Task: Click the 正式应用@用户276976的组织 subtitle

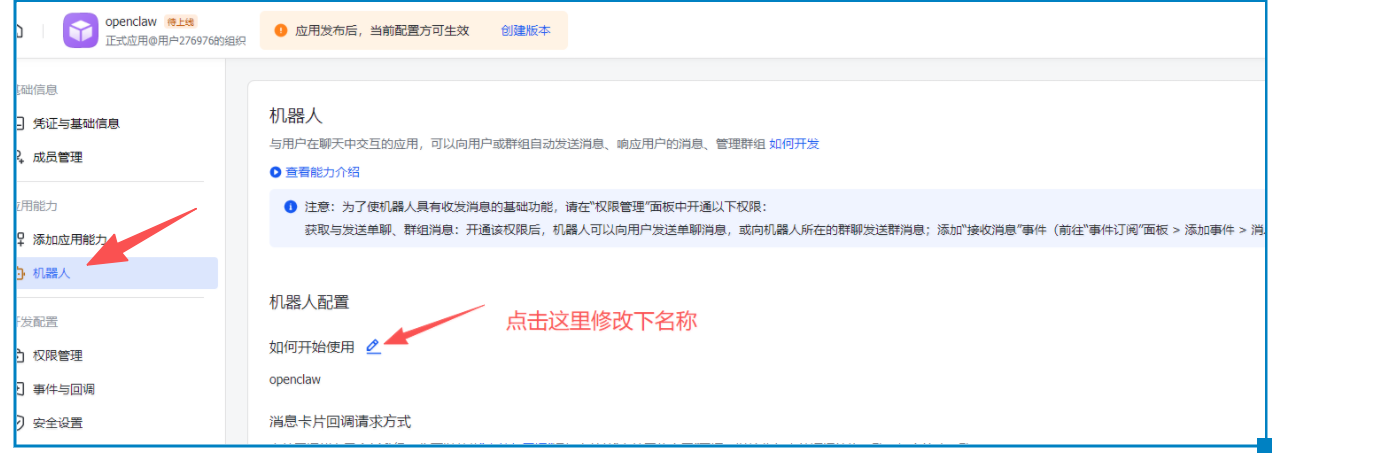Action: pos(176,41)
